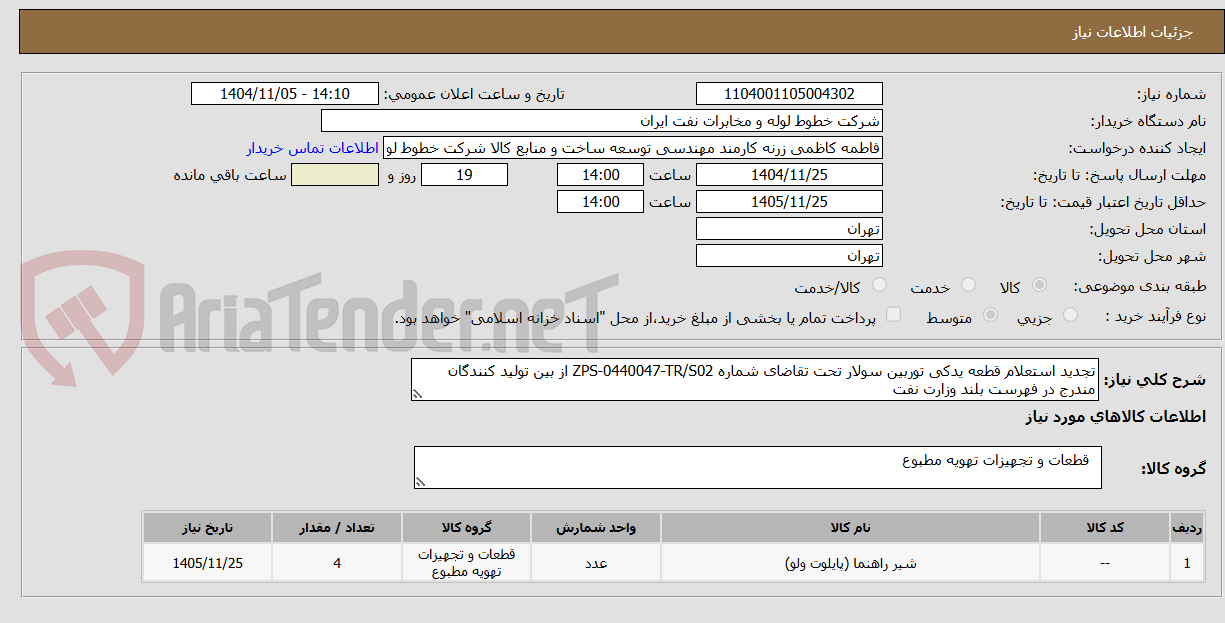The image size is (1225, 623).
Task: Select the کالا radio button
Action: [x=1038, y=286]
